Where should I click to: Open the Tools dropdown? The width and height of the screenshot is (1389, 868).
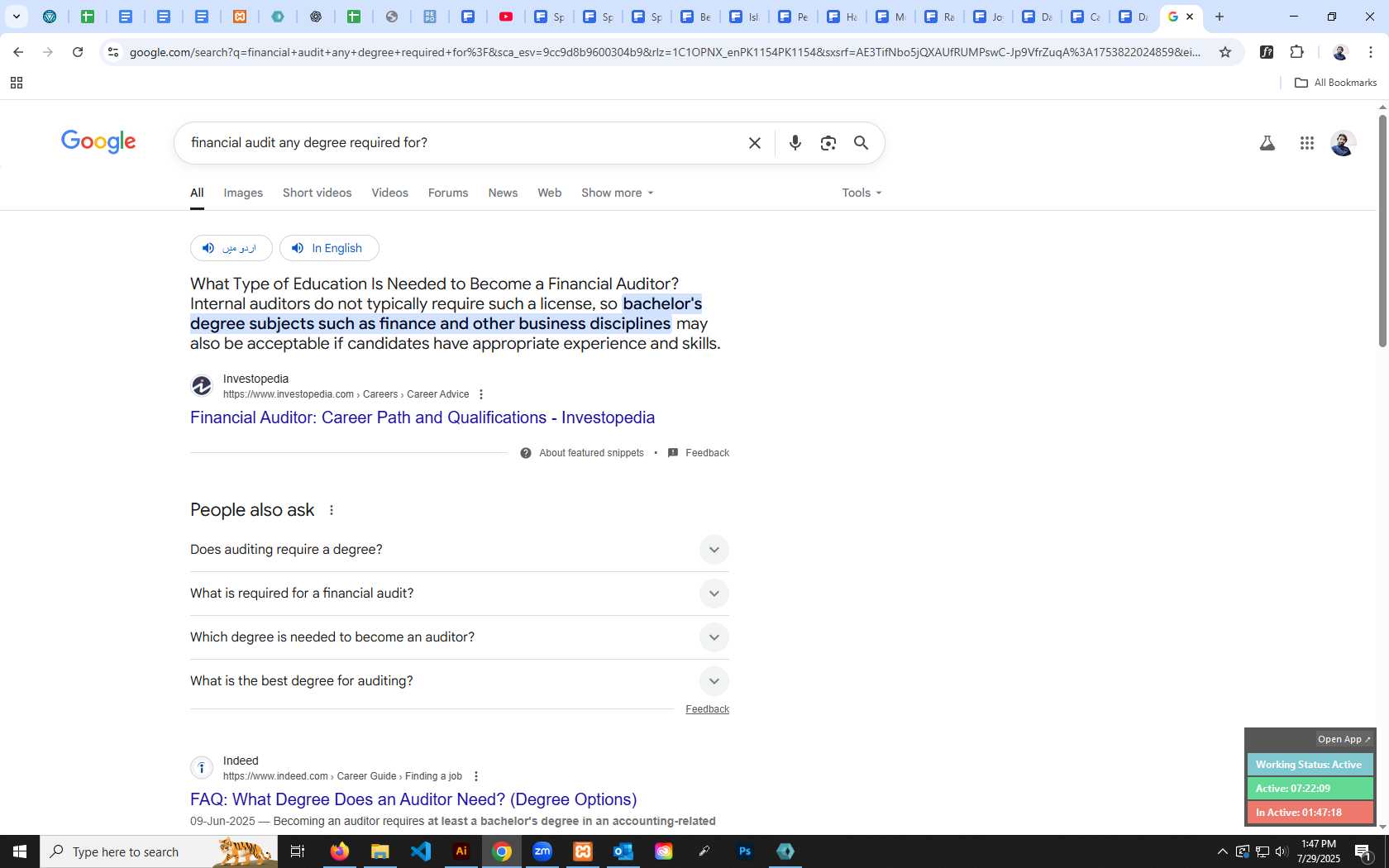[862, 193]
